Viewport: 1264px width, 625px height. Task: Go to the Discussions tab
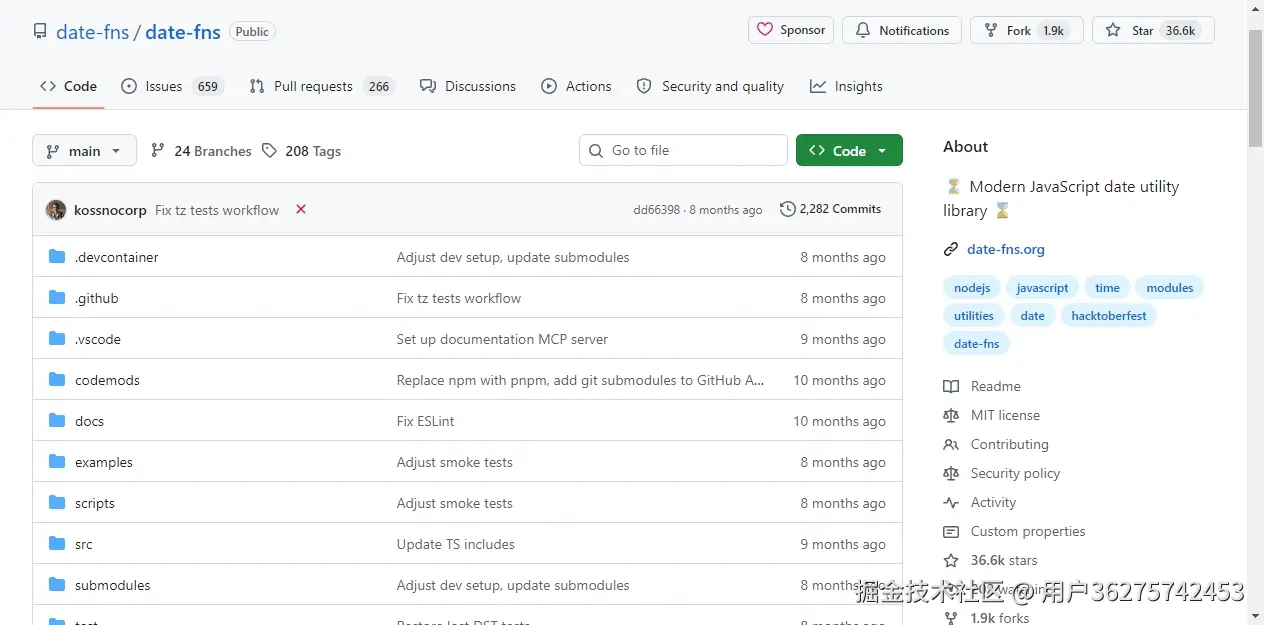pos(468,86)
